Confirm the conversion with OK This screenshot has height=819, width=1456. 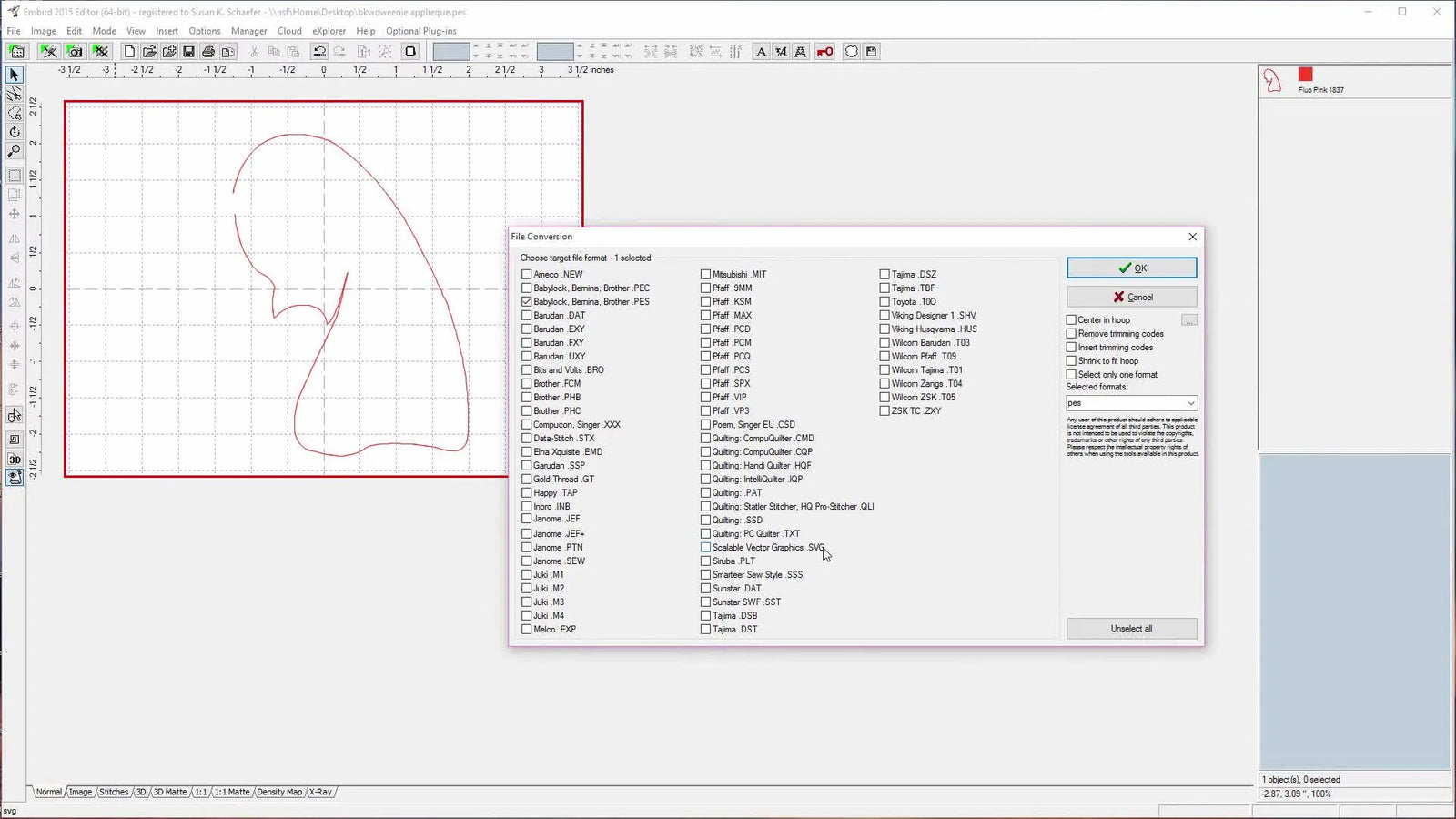(x=1131, y=268)
